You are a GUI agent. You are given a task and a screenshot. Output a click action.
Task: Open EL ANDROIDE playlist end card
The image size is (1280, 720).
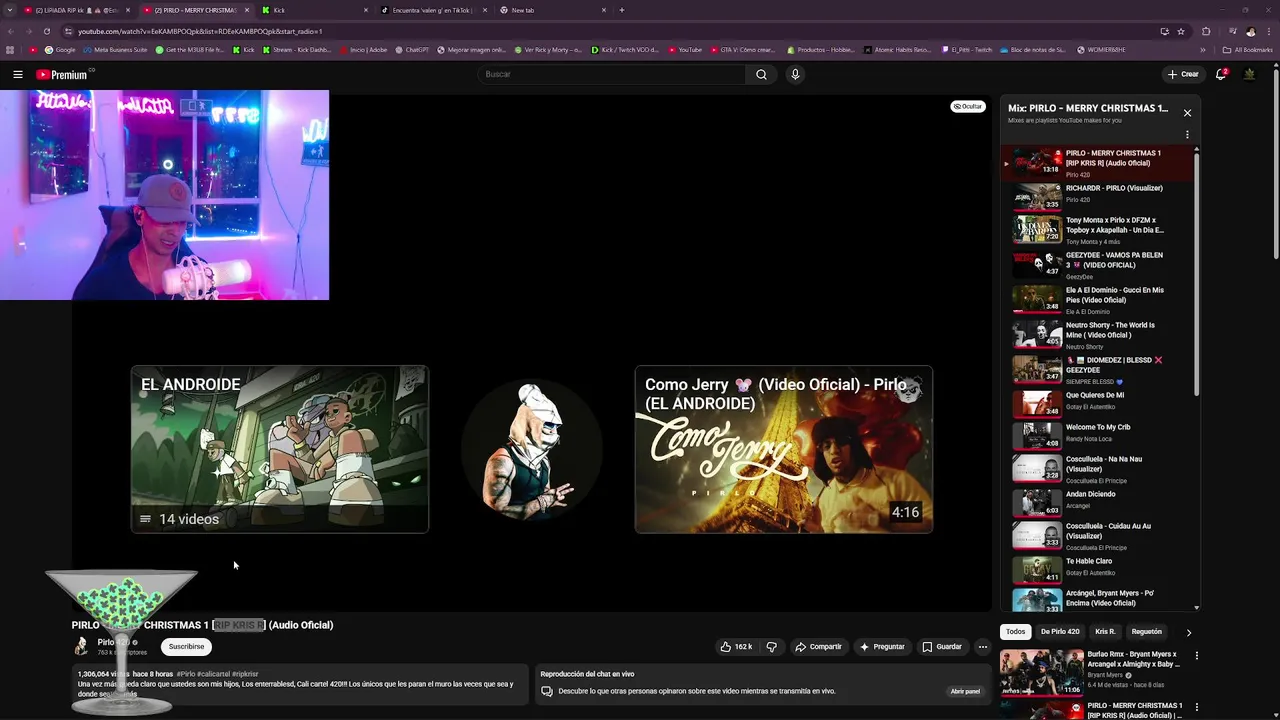pos(280,449)
